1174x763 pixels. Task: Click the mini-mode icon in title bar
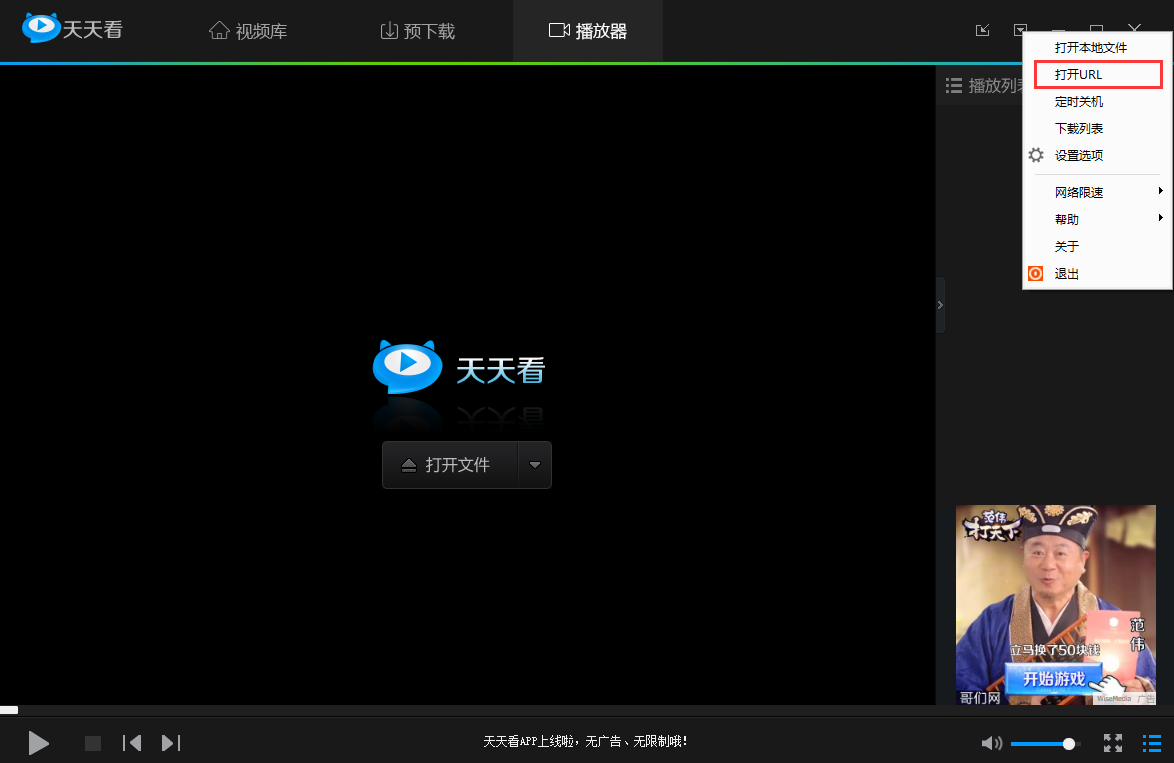tap(981, 30)
